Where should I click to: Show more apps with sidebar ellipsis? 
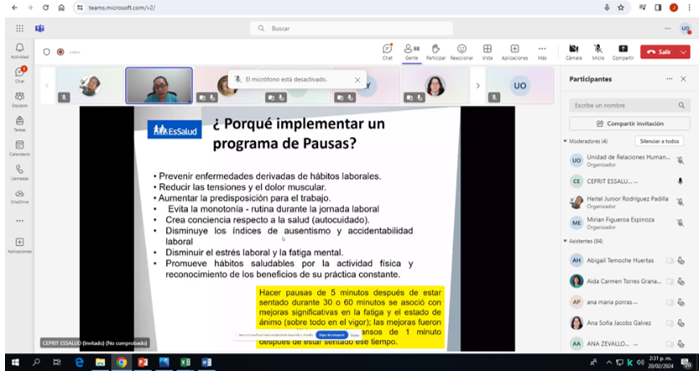coord(20,221)
